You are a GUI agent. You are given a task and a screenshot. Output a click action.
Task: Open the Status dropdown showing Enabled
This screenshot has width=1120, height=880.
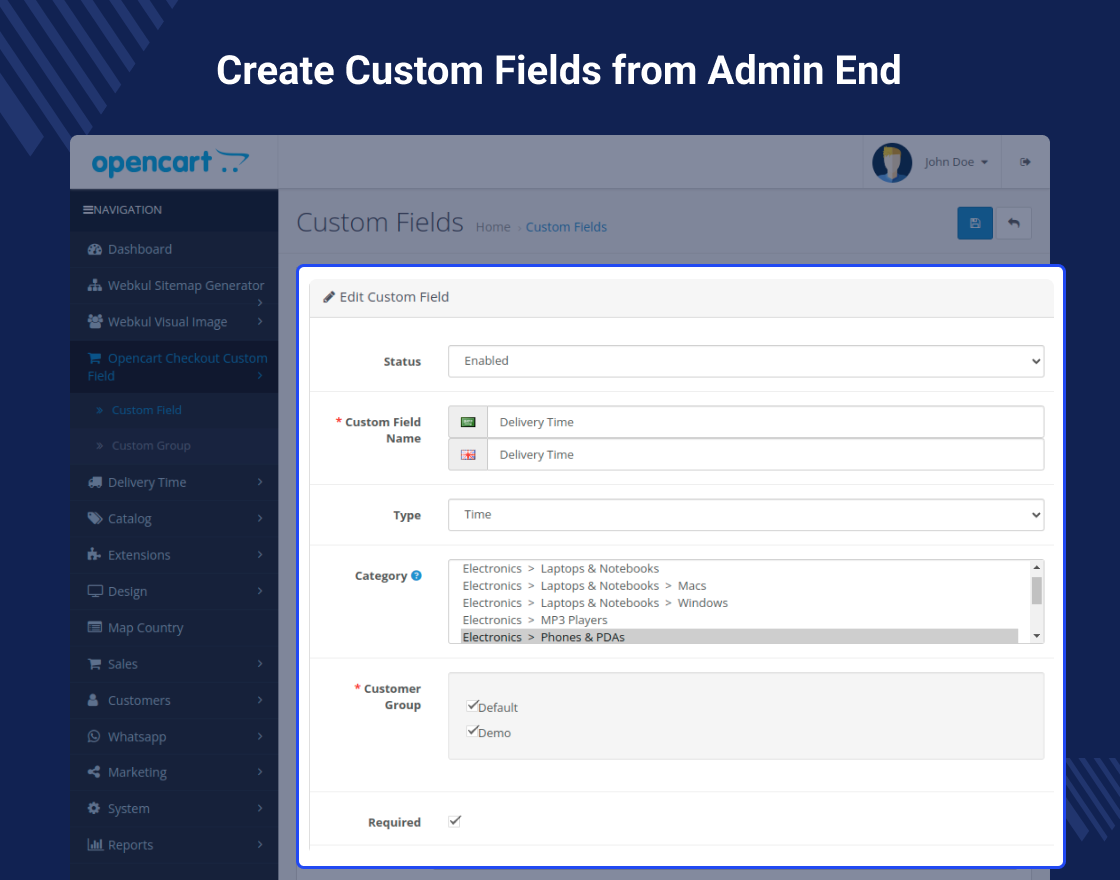745,361
